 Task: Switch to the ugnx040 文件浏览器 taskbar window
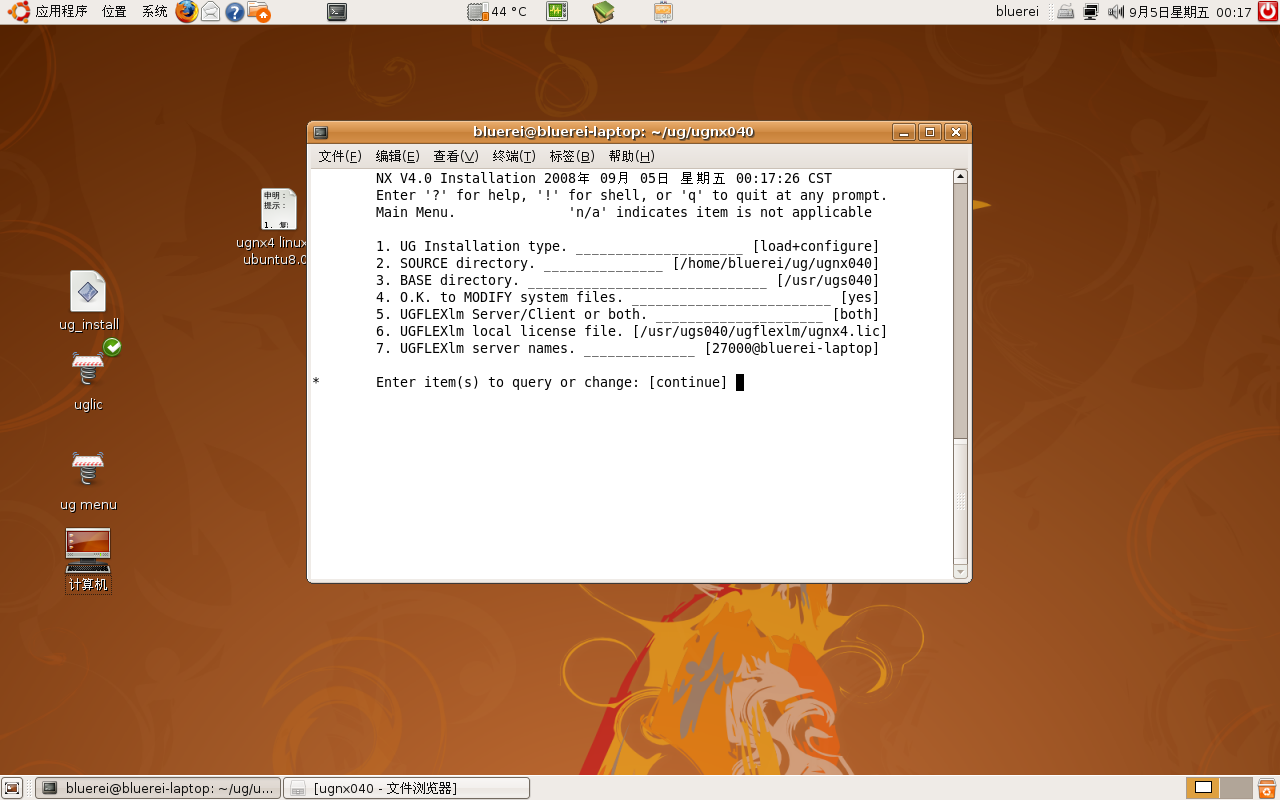tap(406, 788)
